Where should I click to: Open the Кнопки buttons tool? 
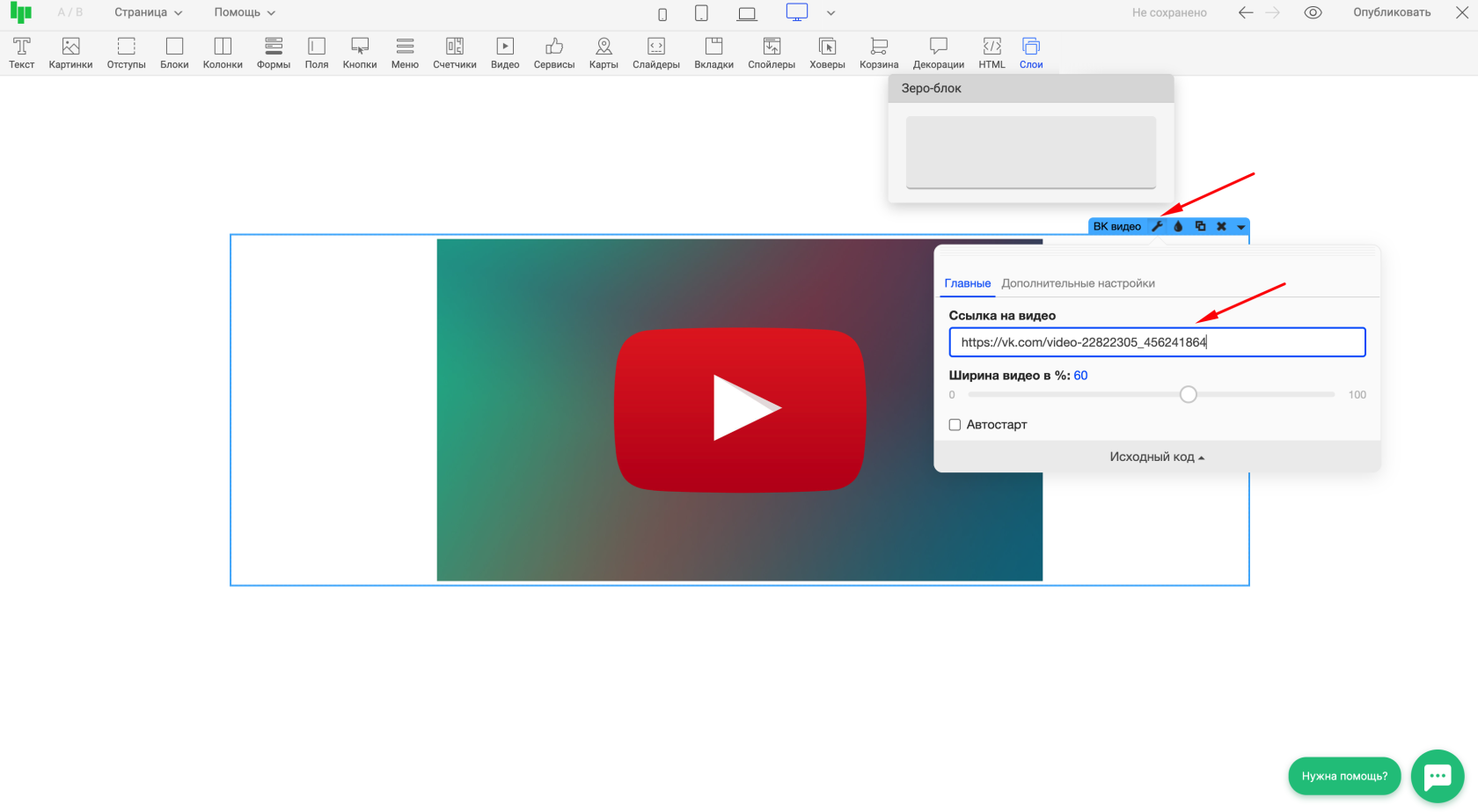pyautogui.click(x=360, y=53)
